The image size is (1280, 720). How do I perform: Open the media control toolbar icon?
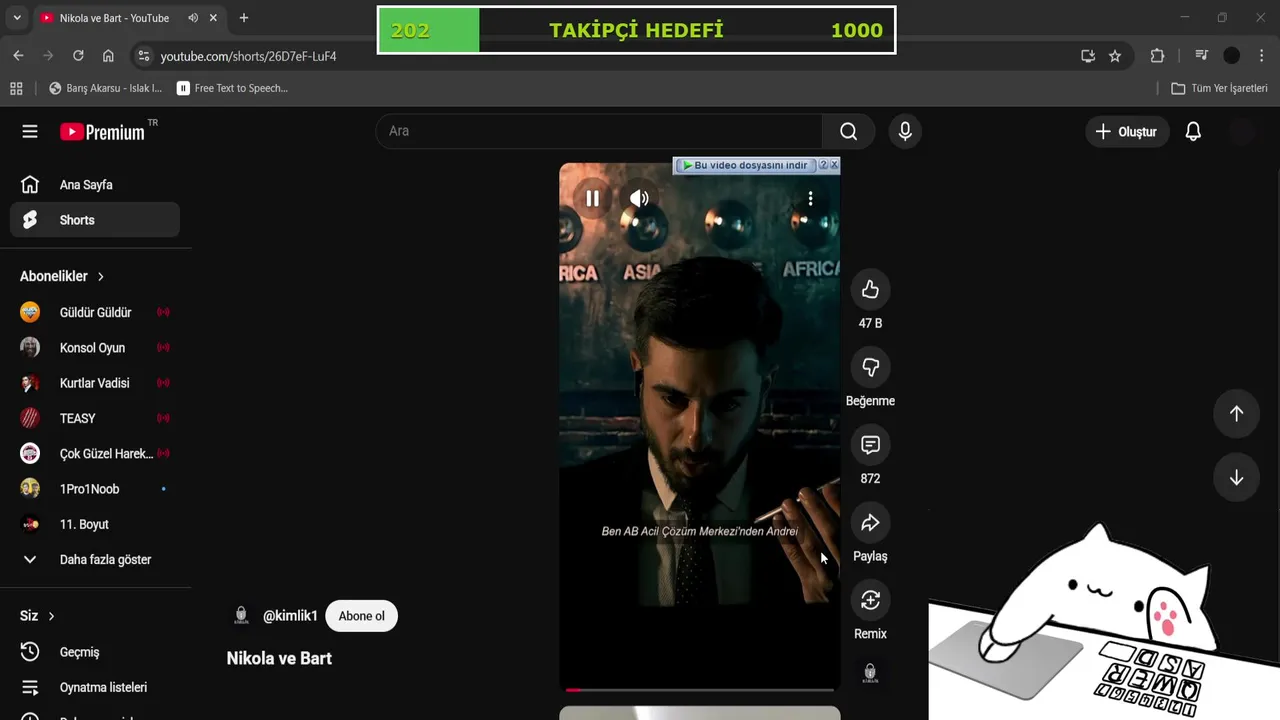tap(1201, 56)
